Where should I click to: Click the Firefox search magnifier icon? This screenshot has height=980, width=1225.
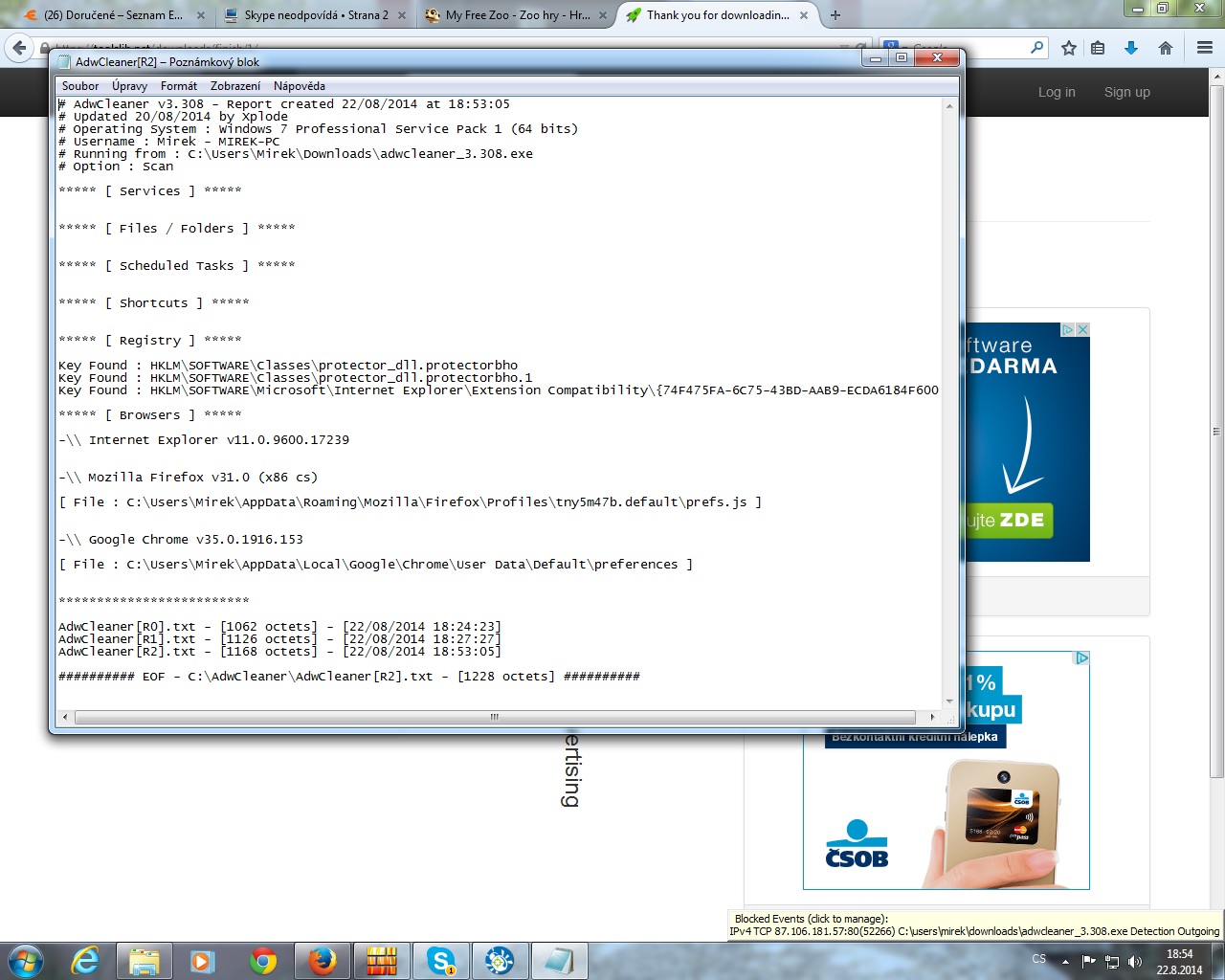click(1037, 48)
